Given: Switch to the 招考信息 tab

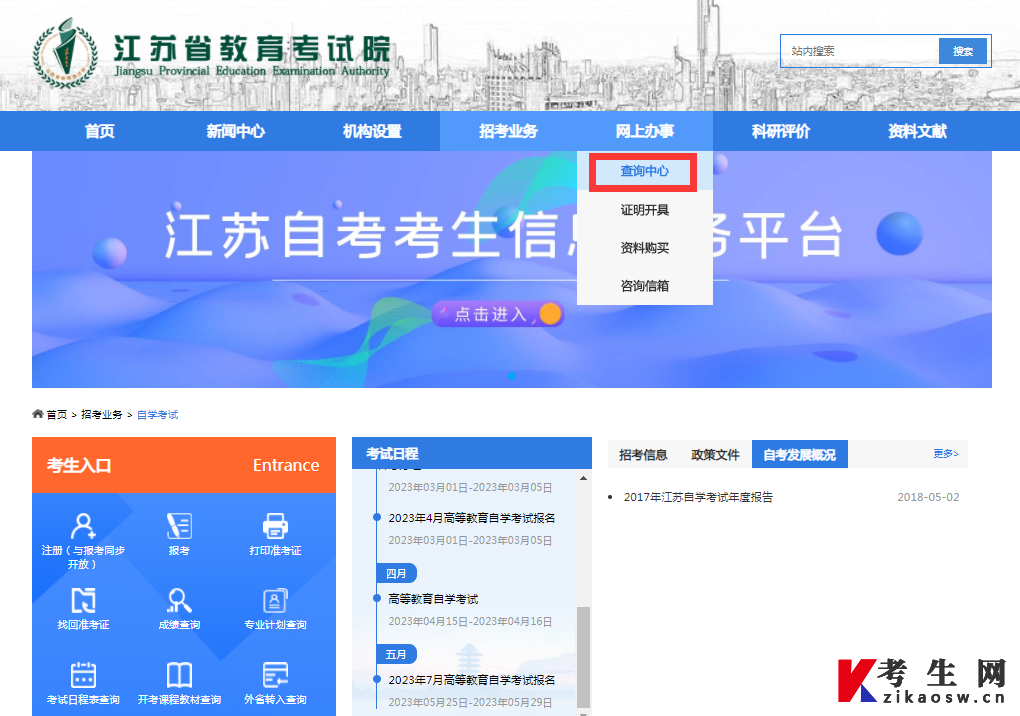Looking at the screenshot, I should pos(643,455).
